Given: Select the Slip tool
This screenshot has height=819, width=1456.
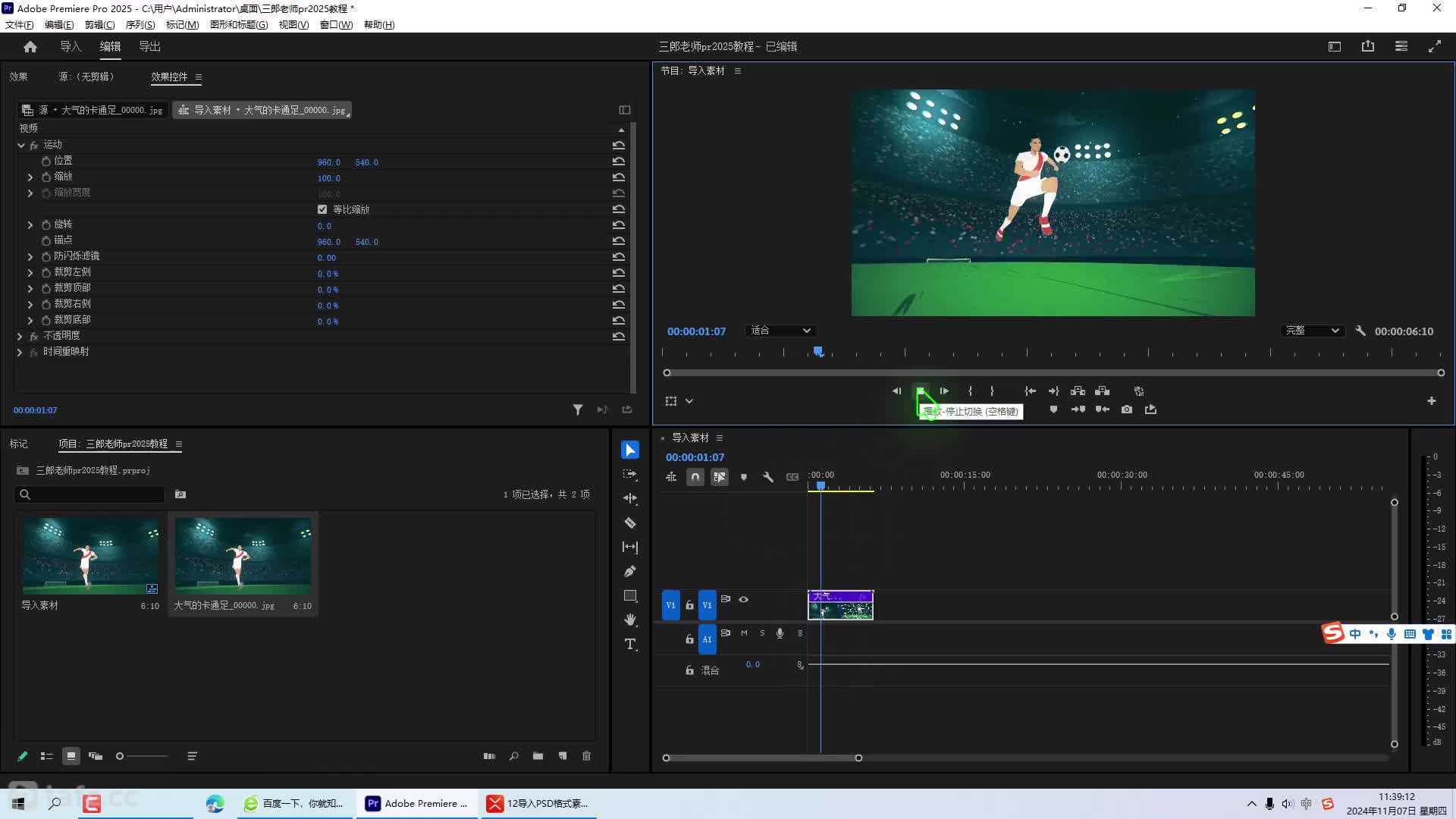Looking at the screenshot, I should pyautogui.click(x=629, y=547).
